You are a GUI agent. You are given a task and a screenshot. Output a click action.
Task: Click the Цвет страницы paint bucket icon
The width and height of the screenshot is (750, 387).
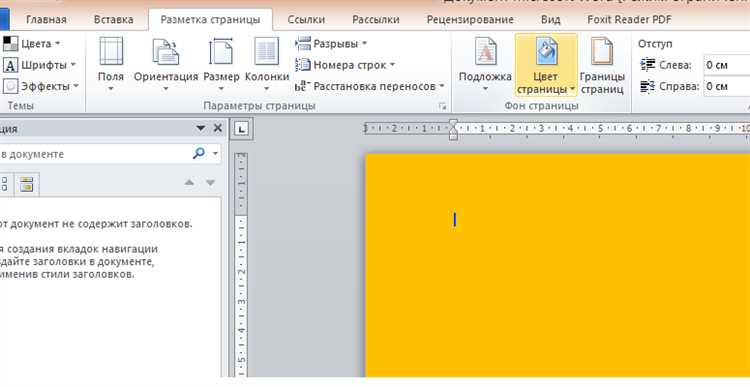tap(546, 51)
